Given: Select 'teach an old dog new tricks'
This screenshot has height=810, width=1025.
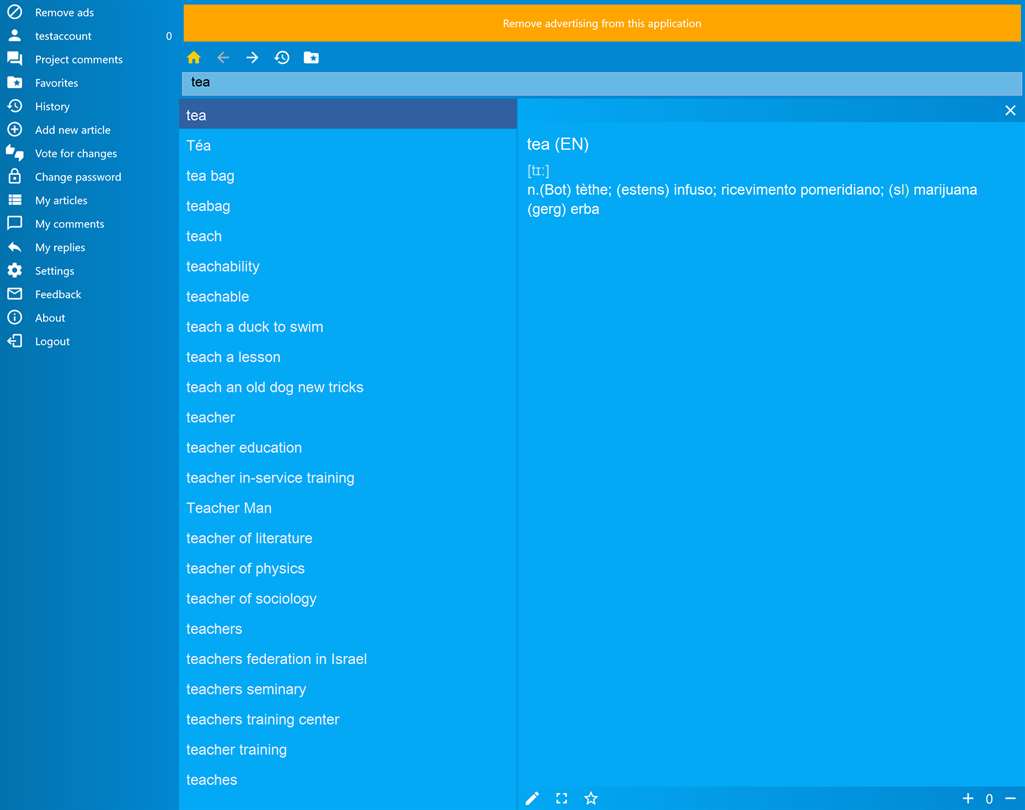Looking at the screenshot, I should point(348,387).
